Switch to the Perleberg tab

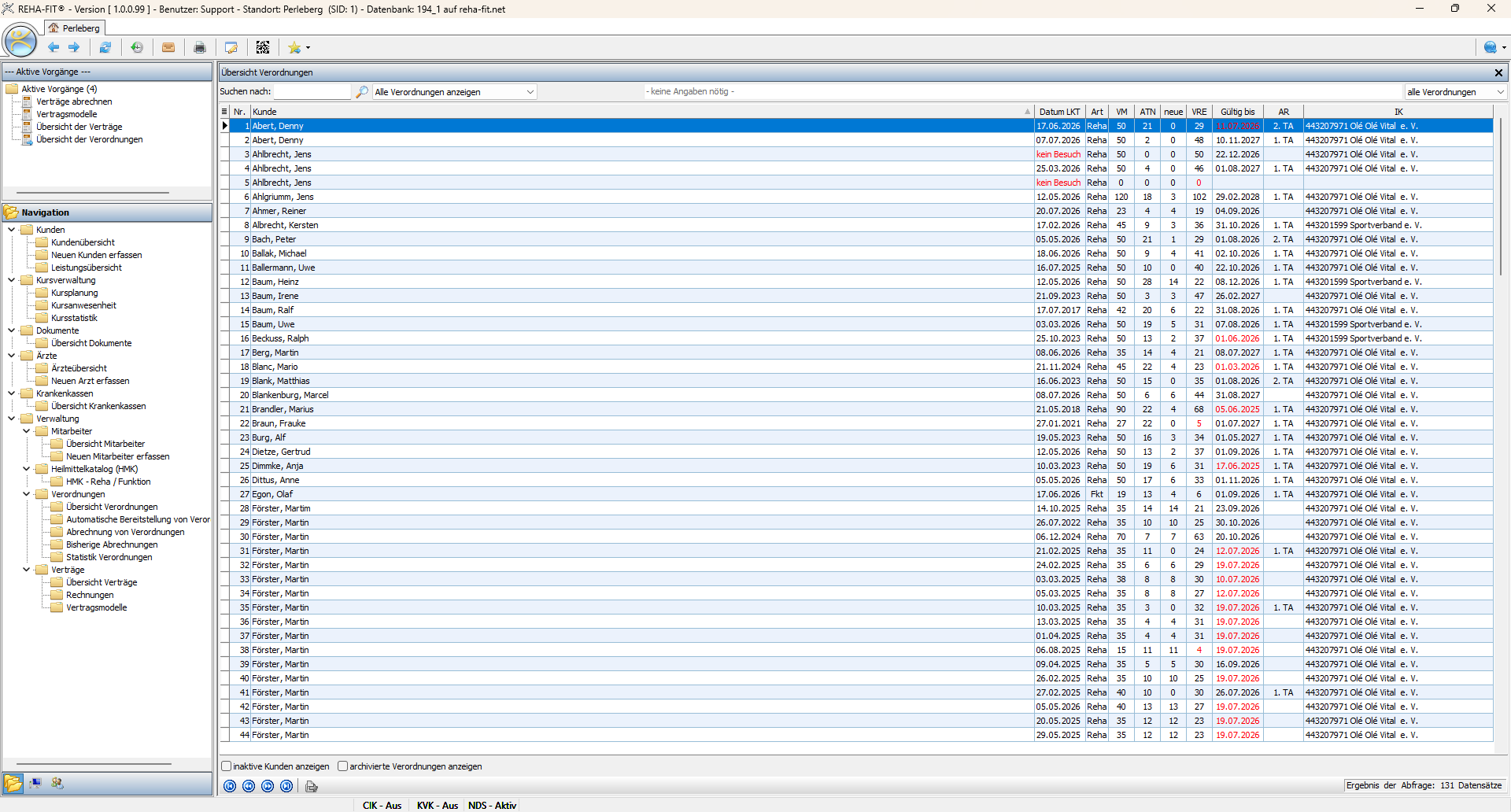pos(75,28)
